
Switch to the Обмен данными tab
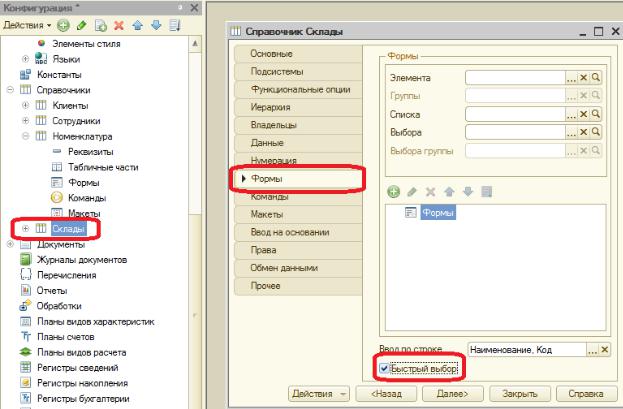click(298, 268)
